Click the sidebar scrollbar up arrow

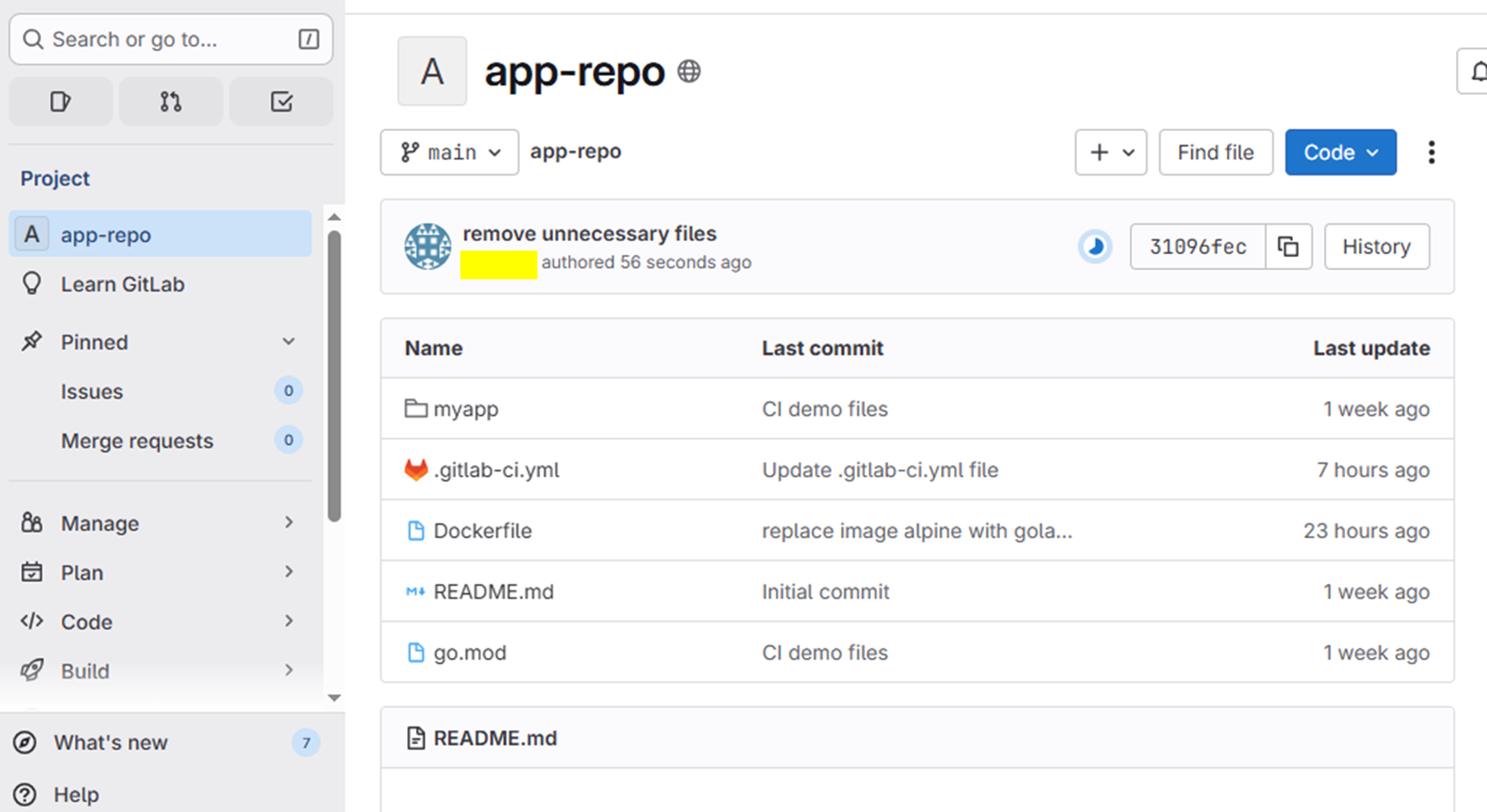[x=334, y=216]
